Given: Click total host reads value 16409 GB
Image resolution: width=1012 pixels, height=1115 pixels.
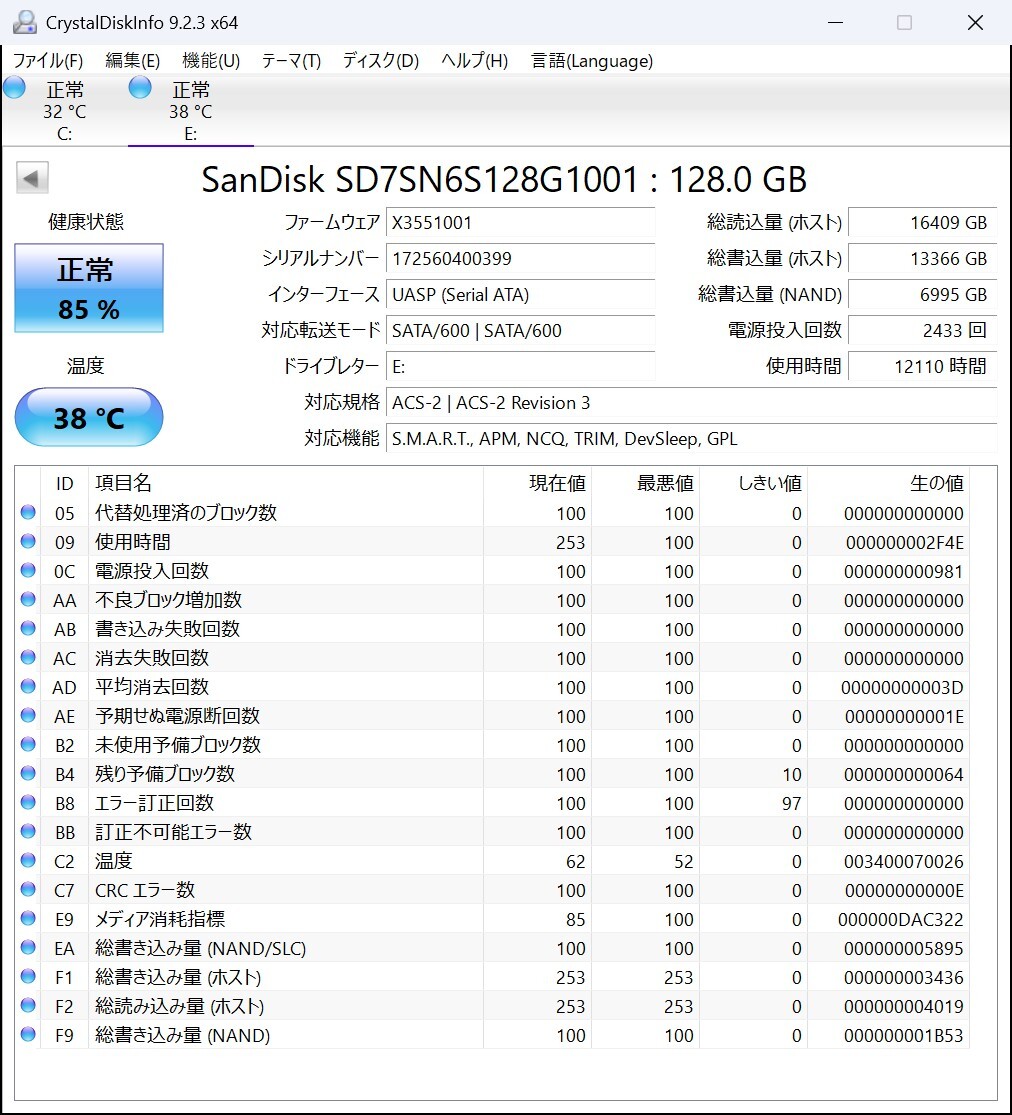Looking at the screenshot, I should tap(922, 223).
